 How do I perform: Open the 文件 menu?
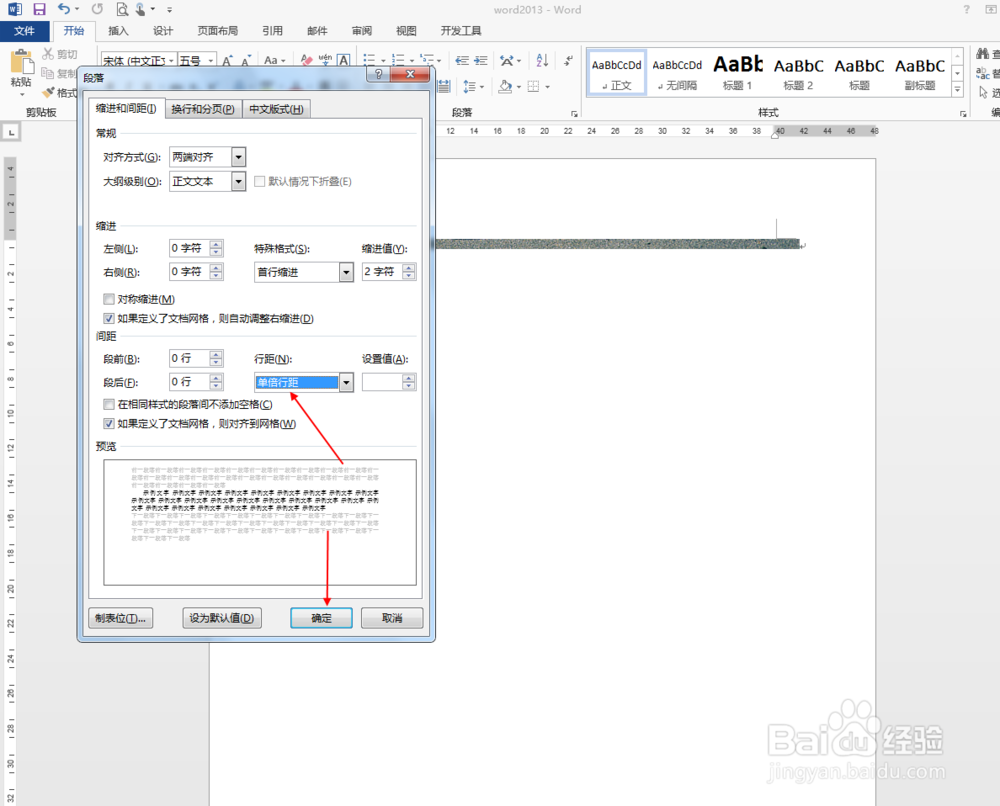[x=24, y=31]
